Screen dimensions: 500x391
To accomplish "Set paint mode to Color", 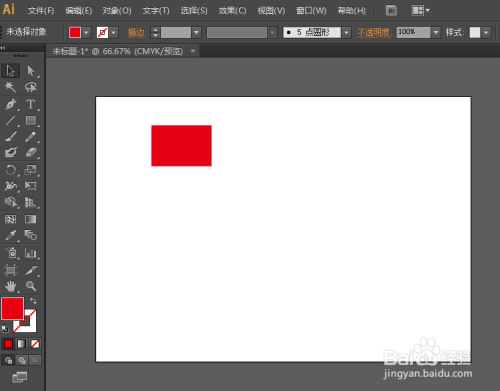I will click(8, 344).
